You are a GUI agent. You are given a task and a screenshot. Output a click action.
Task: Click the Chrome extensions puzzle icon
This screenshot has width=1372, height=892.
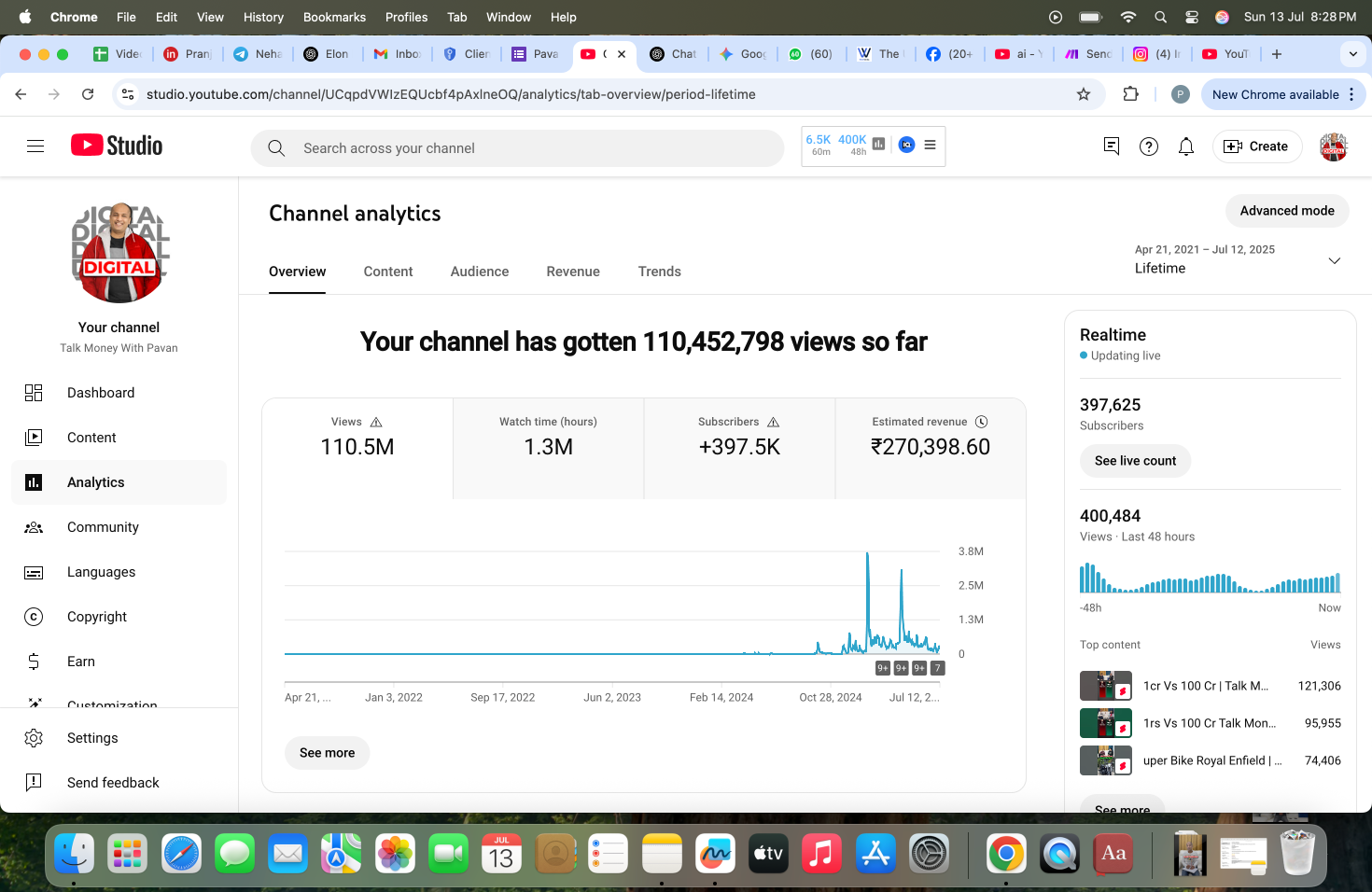[x=1130, y=94]
